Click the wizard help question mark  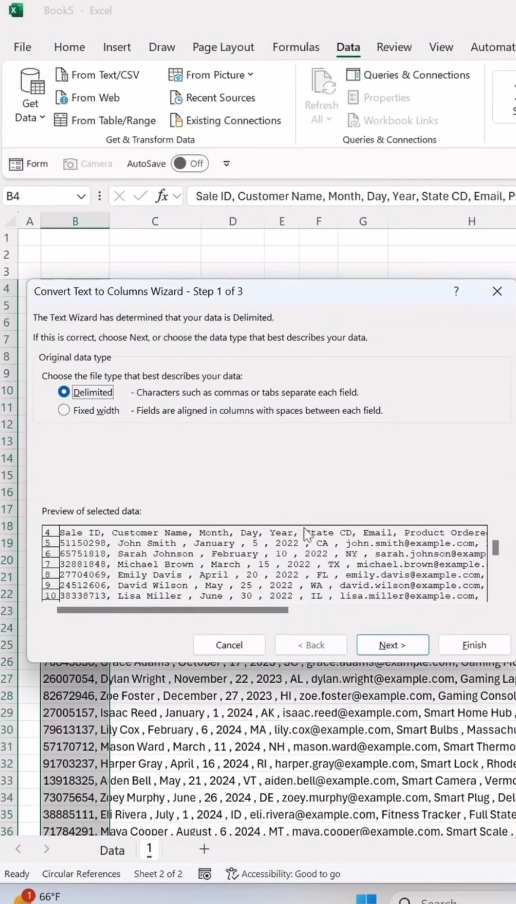tap(456, 291)
